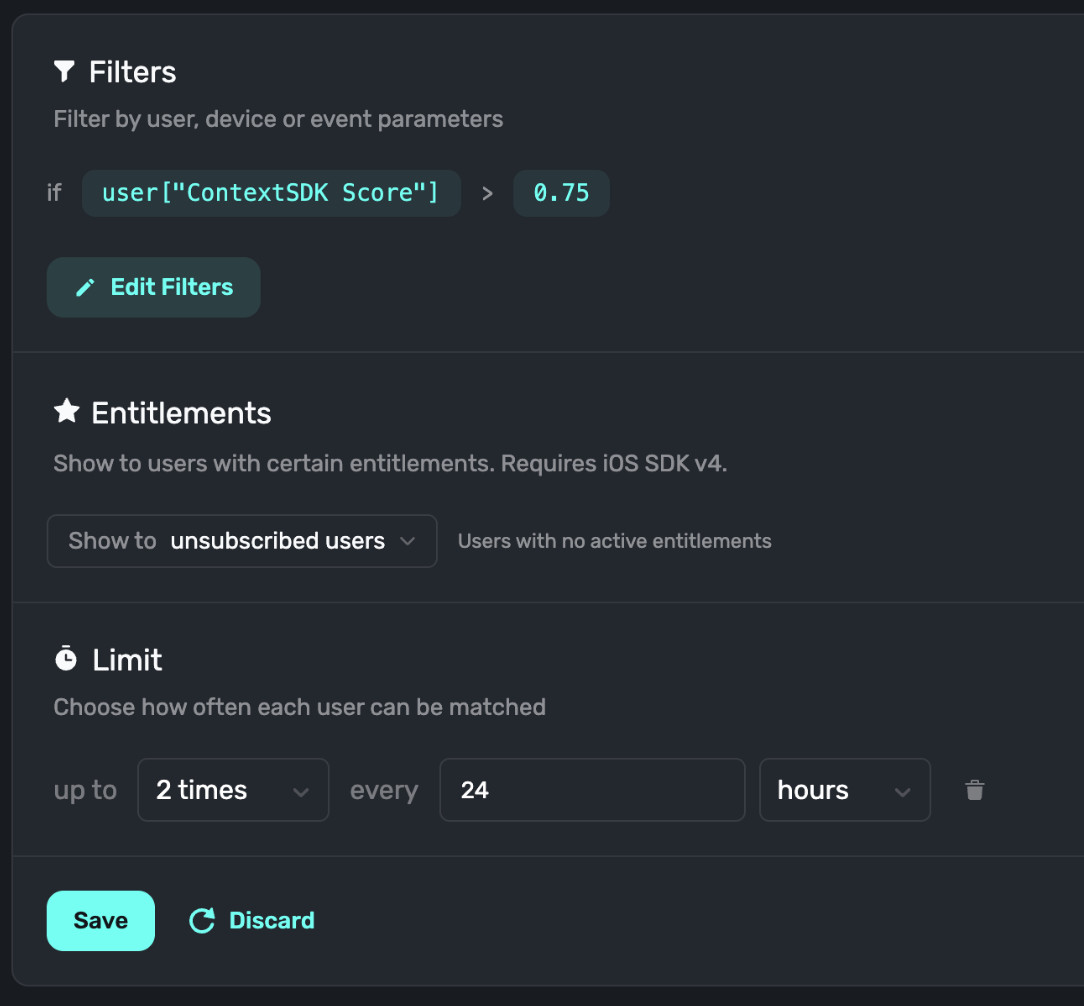
Task: Click the Discard link
Action: tap(271, 920)
